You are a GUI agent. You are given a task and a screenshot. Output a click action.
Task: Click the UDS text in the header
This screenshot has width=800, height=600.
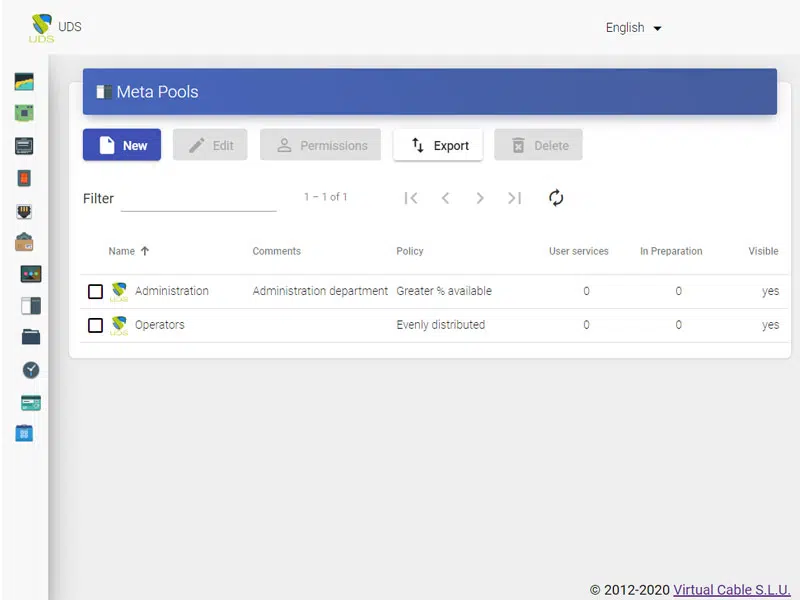click(x=70, y=27)
